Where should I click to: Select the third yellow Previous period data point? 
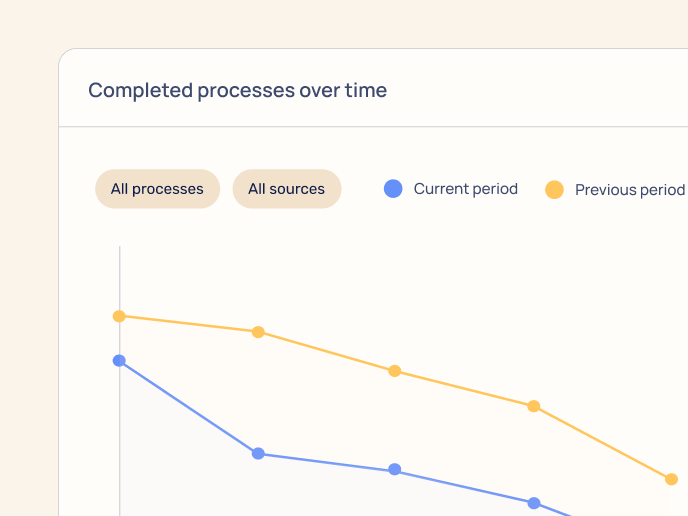tap(395, 371)
